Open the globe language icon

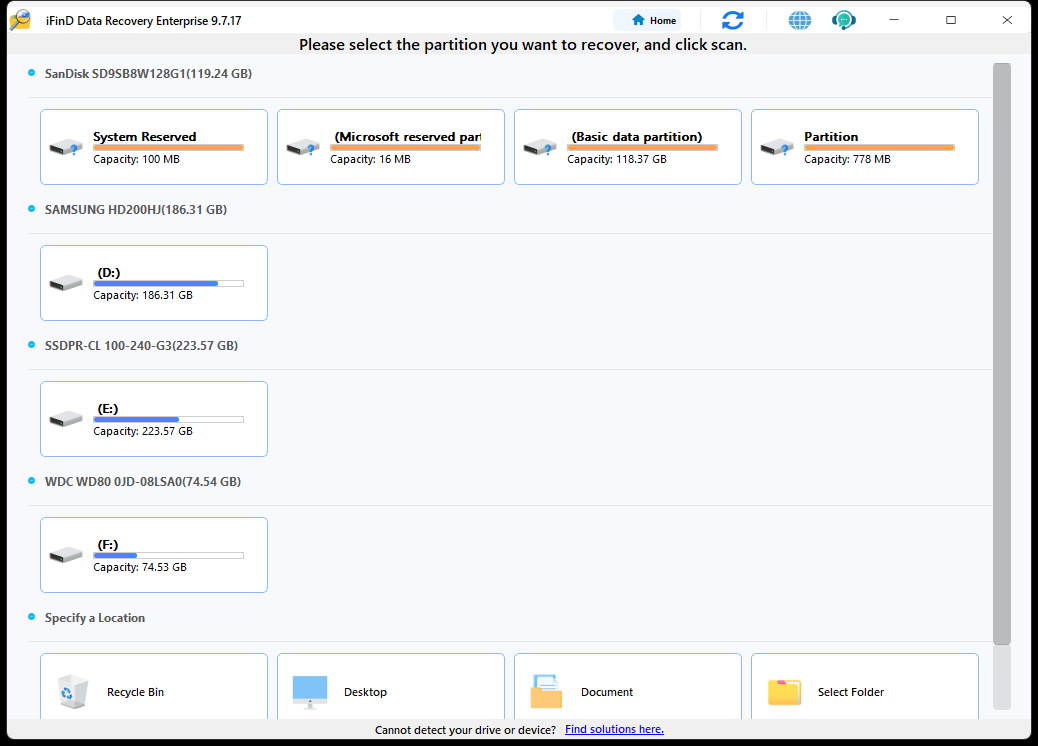tap(800, 21)
